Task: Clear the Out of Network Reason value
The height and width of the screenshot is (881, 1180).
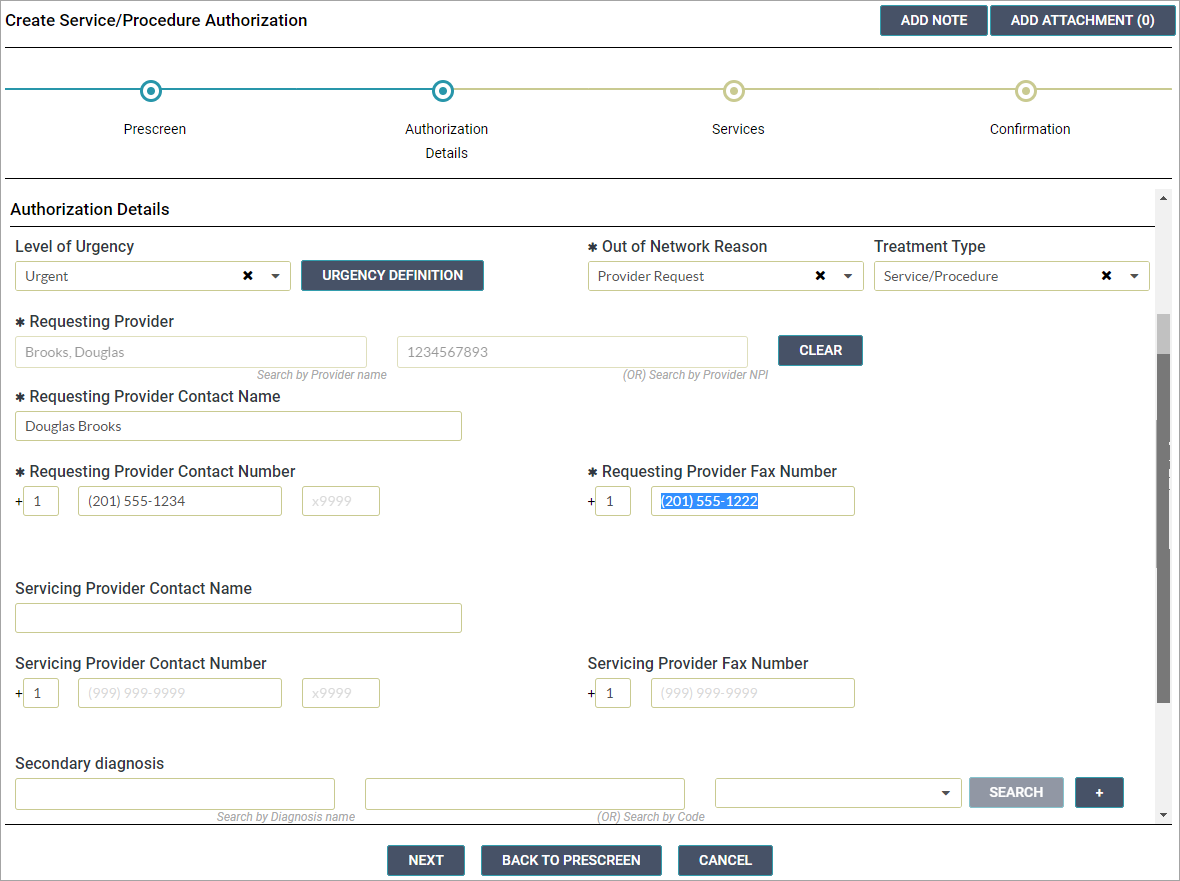Action: coord(820,276)
